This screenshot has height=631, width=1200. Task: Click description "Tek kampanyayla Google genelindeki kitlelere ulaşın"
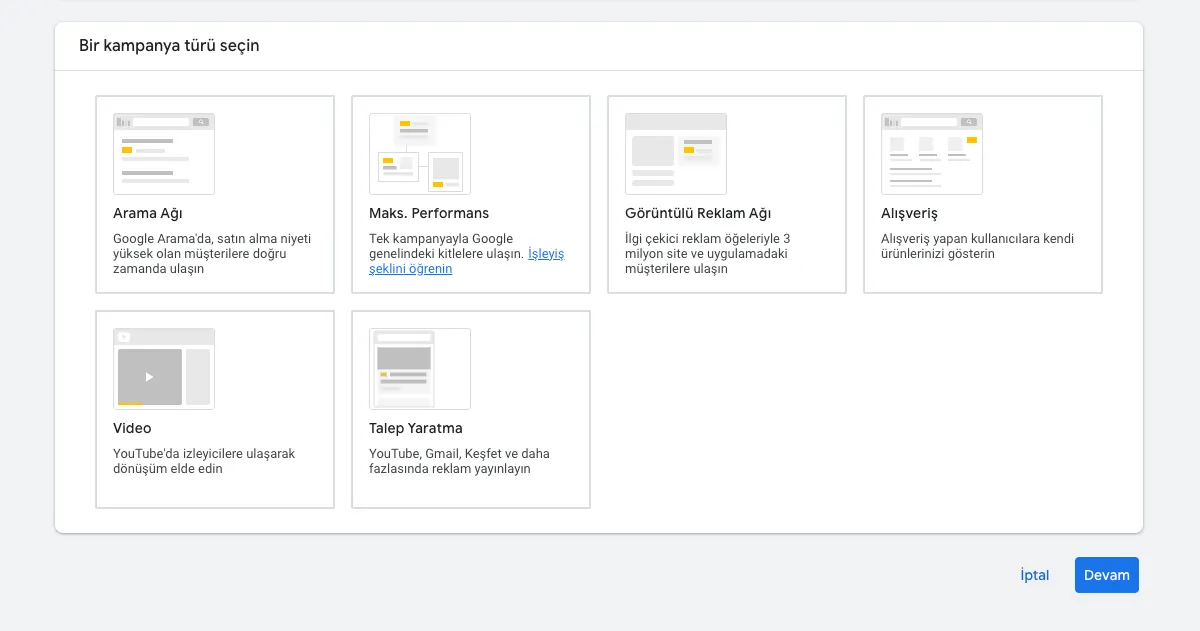click(x=446, y=246)
